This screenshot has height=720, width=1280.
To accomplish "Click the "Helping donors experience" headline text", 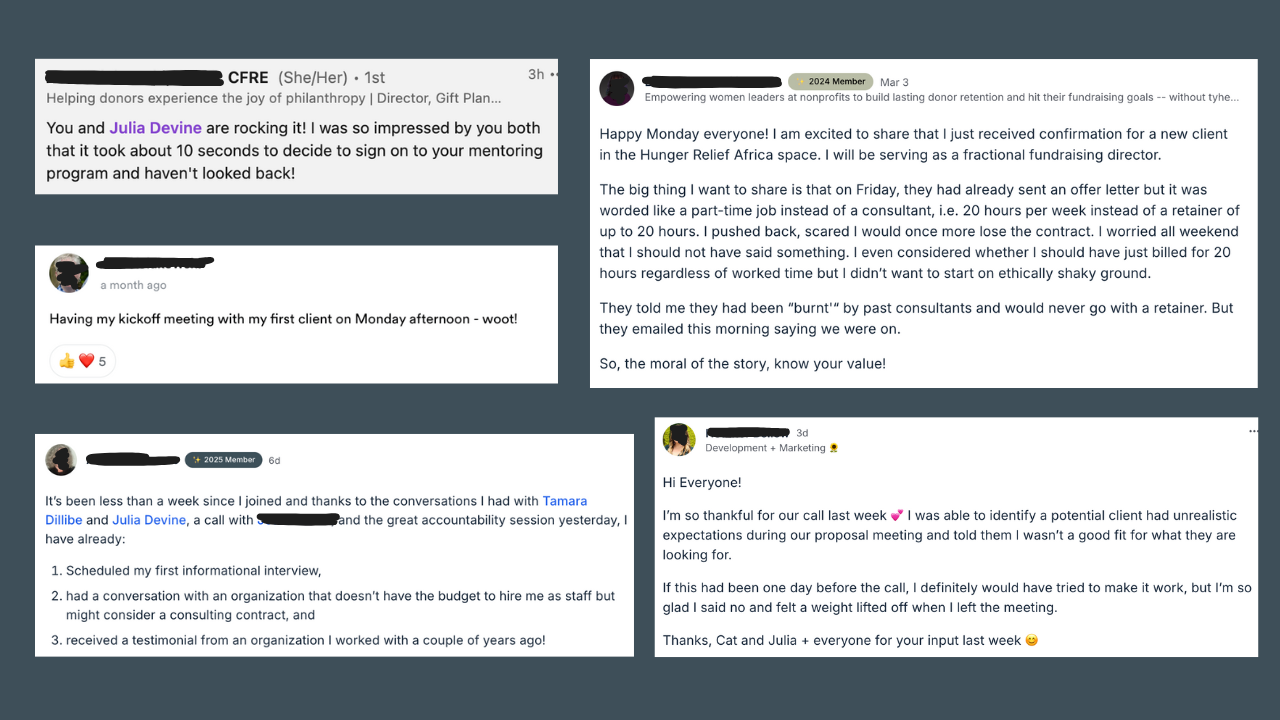I will (x=273, y=98).
